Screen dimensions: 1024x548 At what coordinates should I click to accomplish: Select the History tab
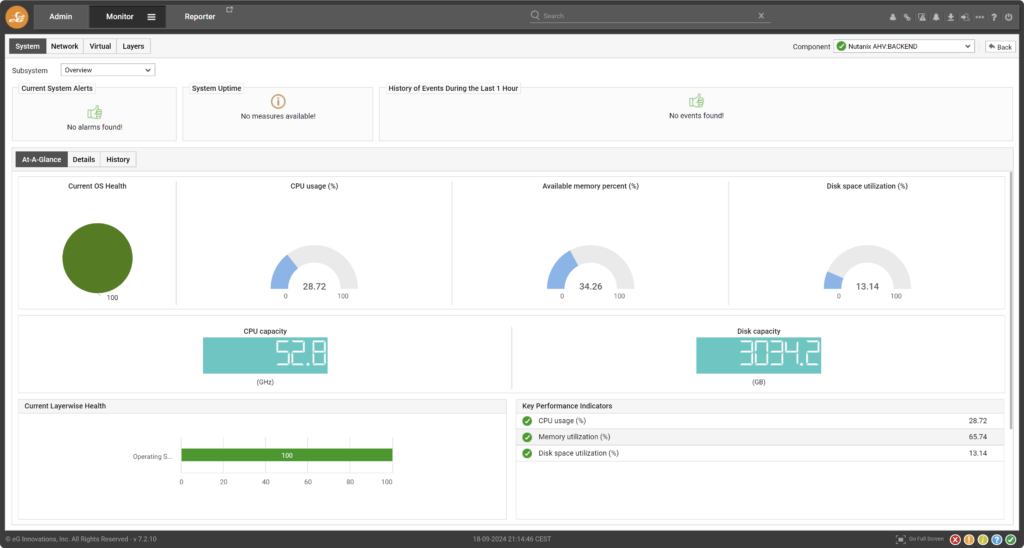(x=118, y=159)
